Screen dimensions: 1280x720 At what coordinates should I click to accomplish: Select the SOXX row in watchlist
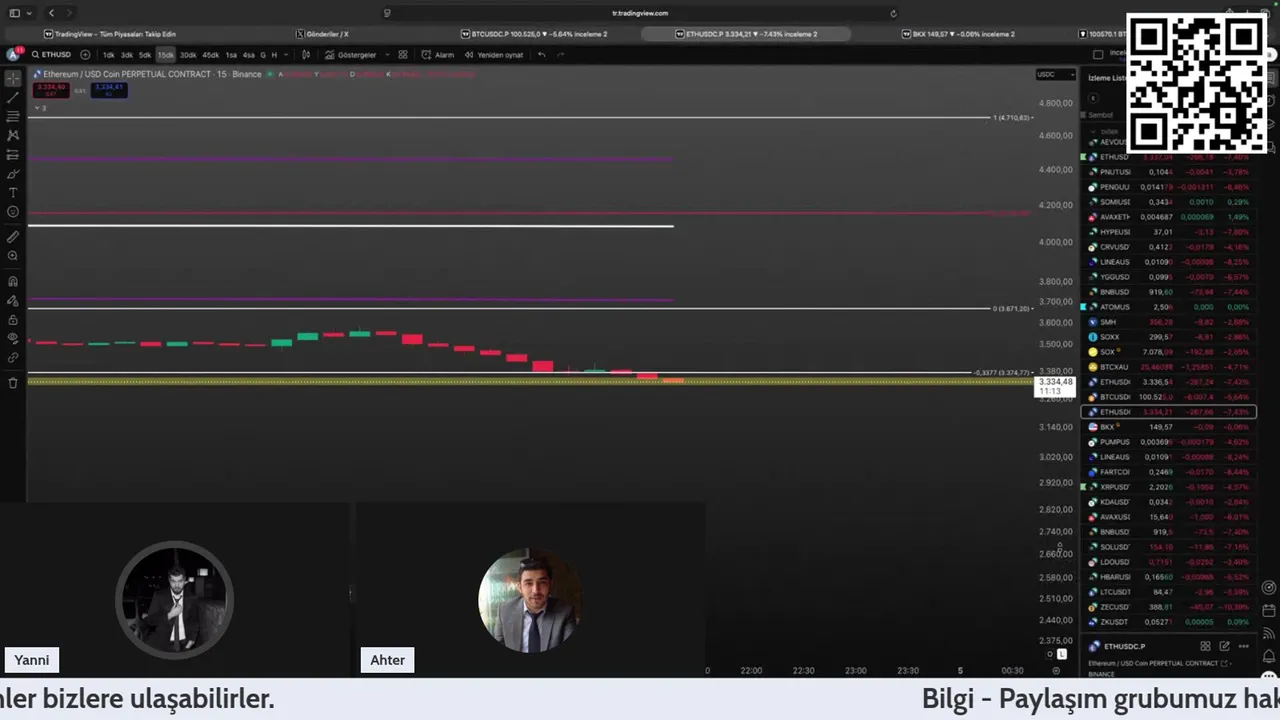point(1168,337)
